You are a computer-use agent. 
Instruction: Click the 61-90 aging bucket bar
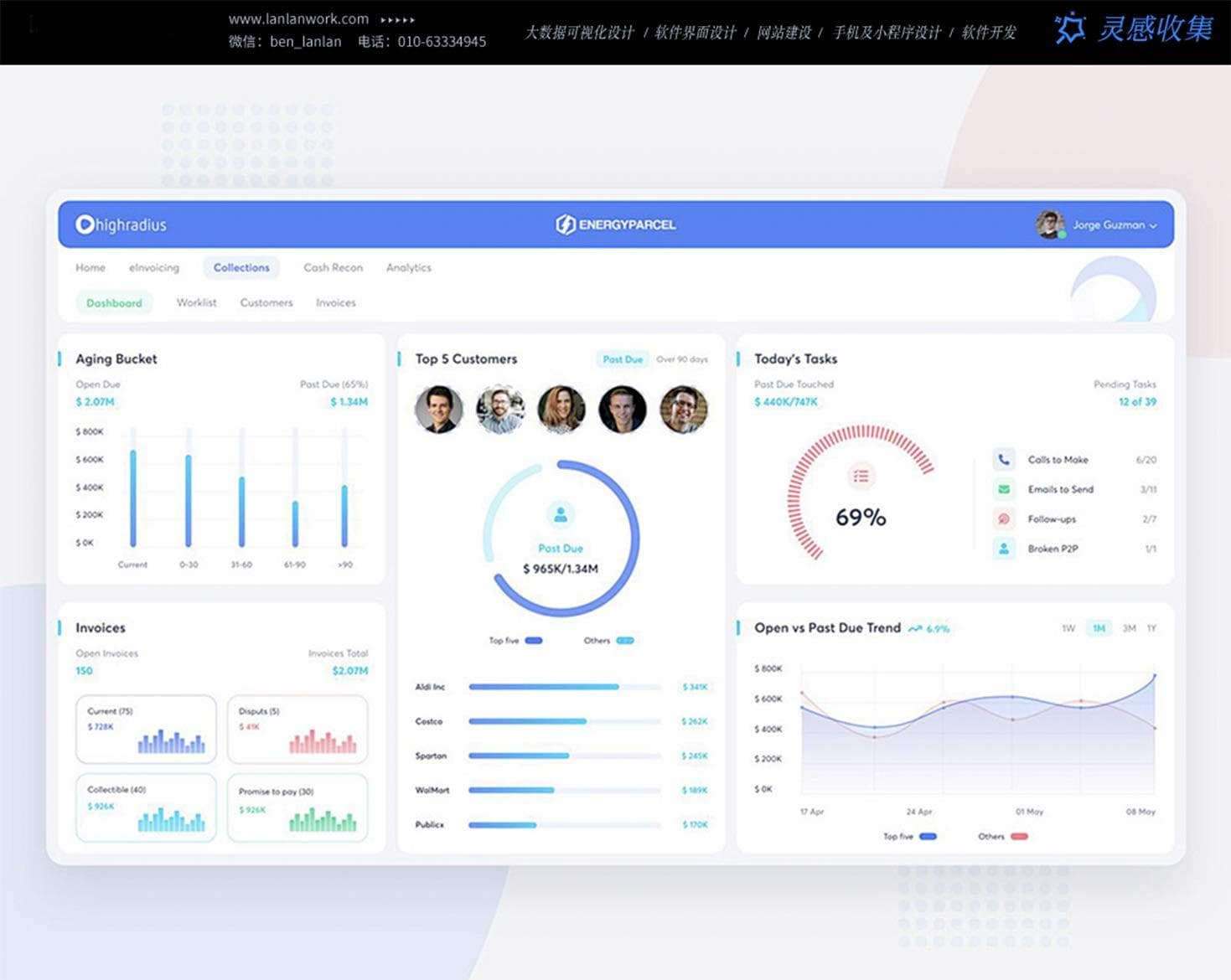pyautogui.click(x=295, y=524)
